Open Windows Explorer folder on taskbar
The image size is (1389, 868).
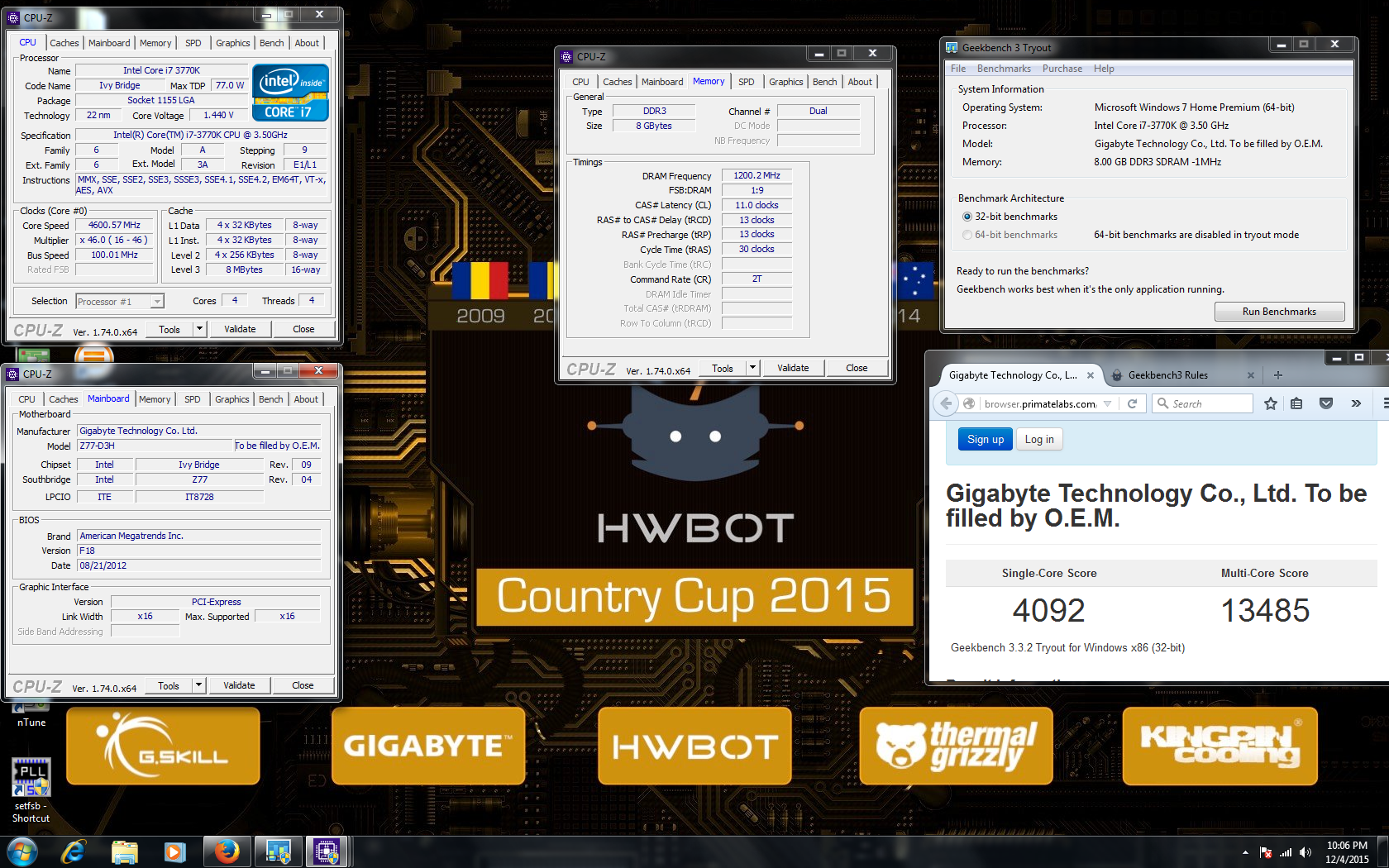coord(124,851)
